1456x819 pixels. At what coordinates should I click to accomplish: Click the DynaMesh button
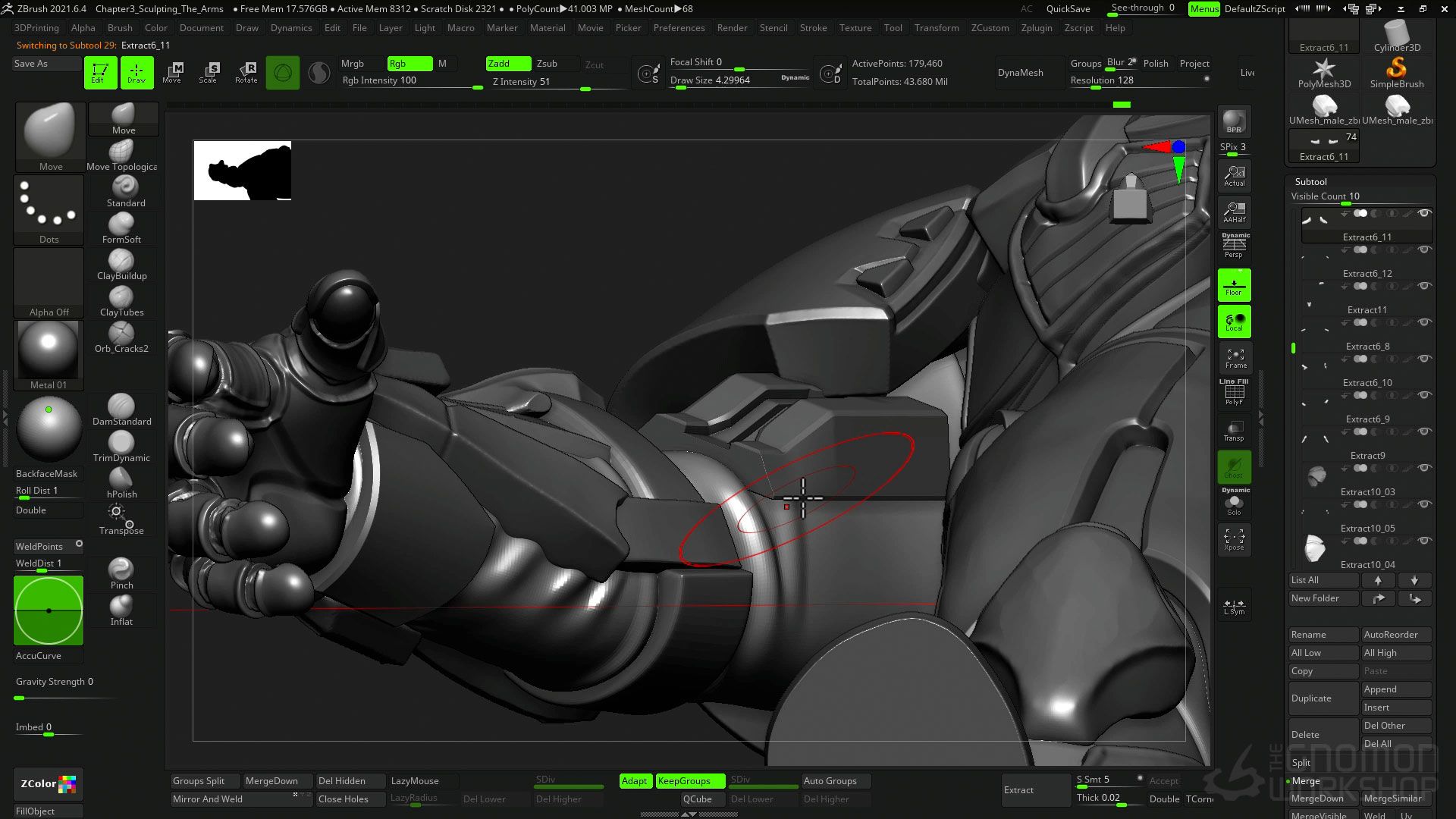(1020, 73)
